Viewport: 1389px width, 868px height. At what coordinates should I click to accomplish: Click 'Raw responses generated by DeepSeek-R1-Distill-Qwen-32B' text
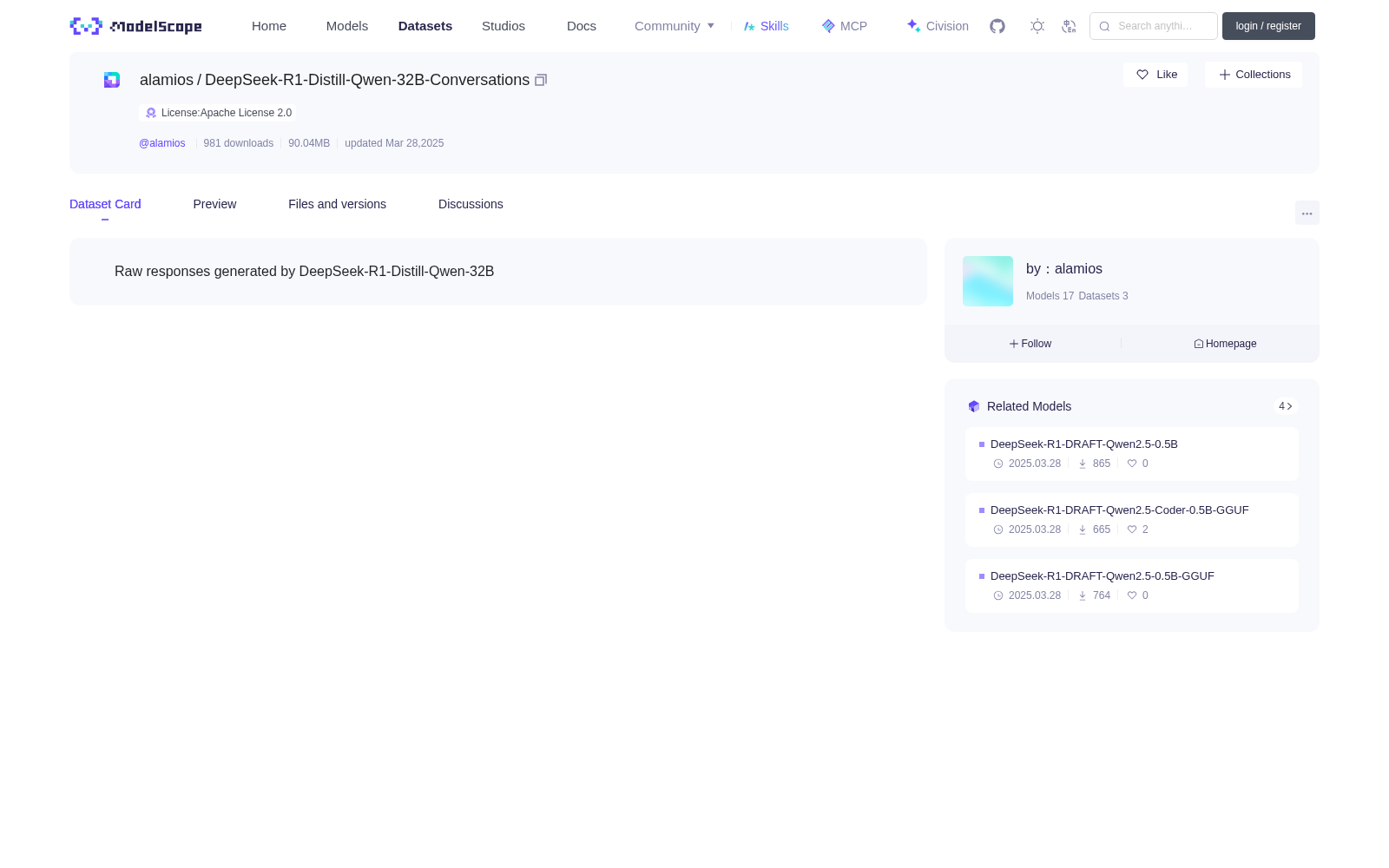coord(304,272)
